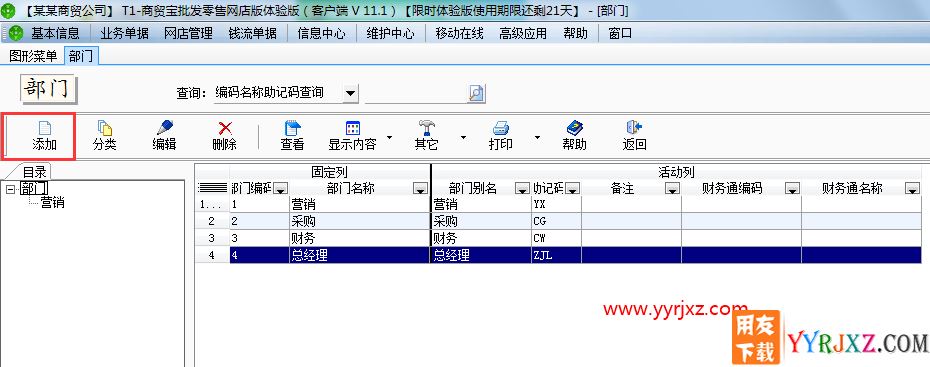The image size is (930, 367).
Task: Expand the arrow next to 其它
Action: (463, 138)
